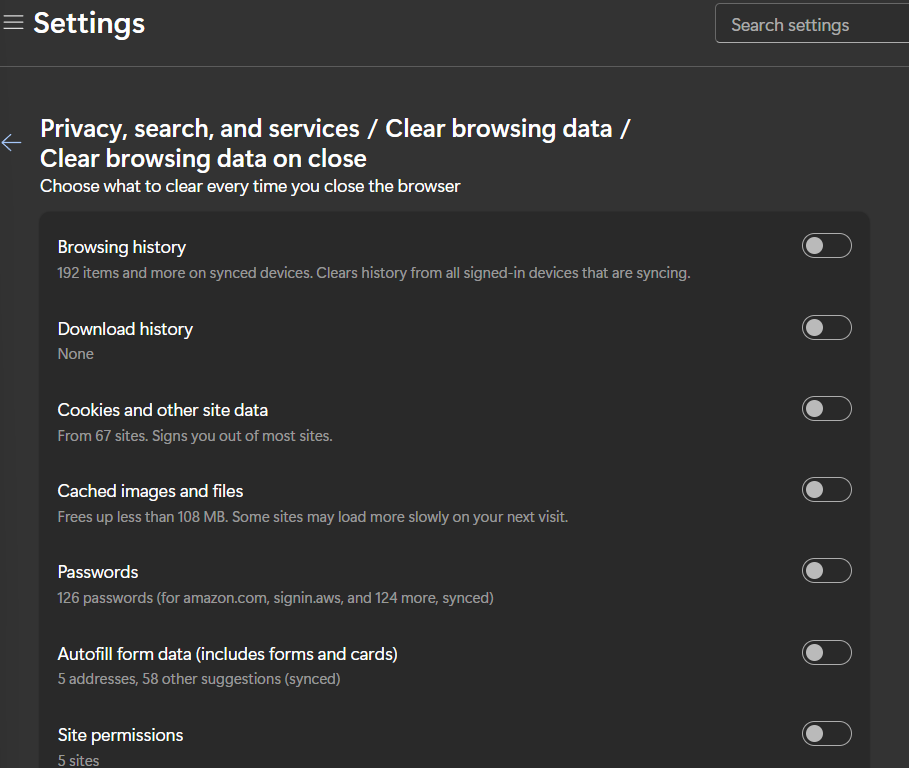Click the '192 items and more' description
The height and width of the screenshot is (768, 909).
(374, 273)
